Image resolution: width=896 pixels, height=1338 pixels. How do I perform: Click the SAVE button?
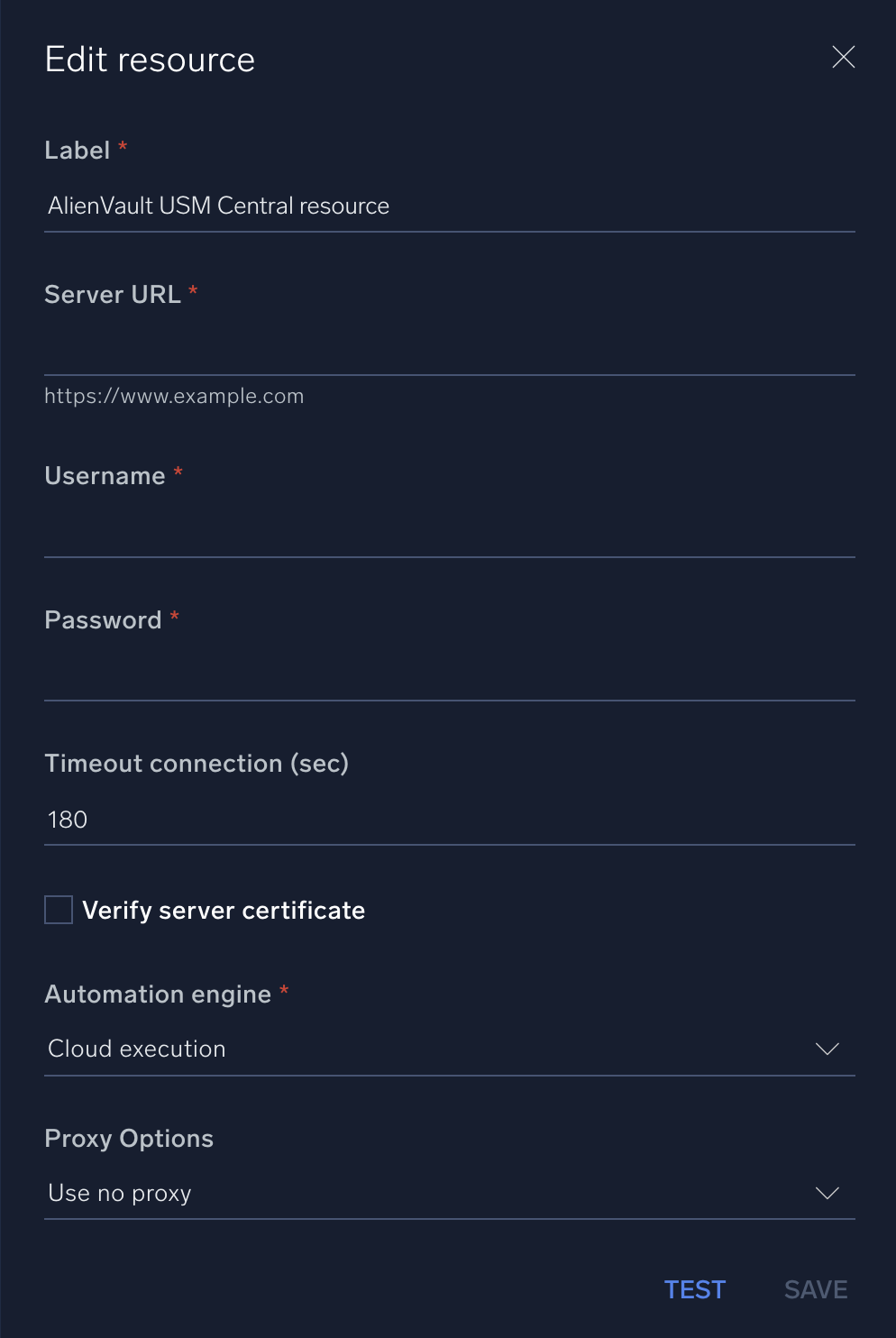[814, 1289]
